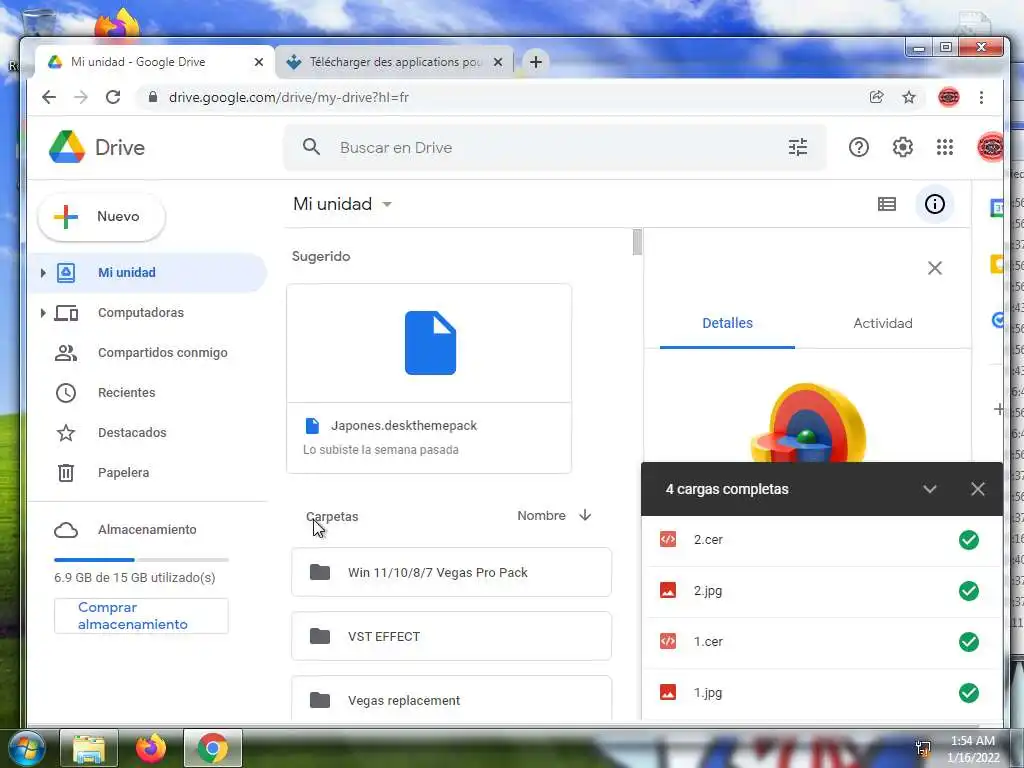Open the Windows Start button

click(26, 748)
